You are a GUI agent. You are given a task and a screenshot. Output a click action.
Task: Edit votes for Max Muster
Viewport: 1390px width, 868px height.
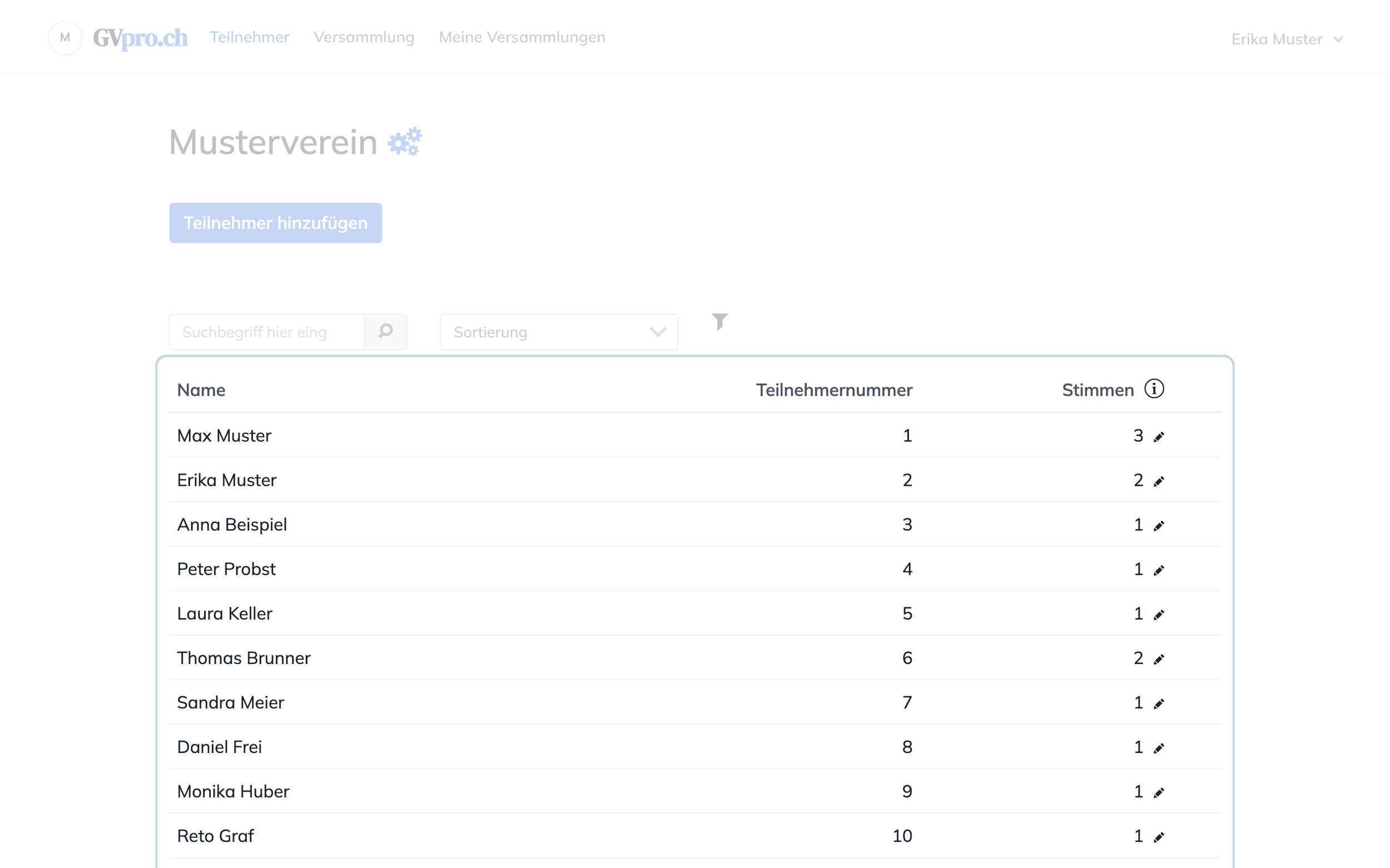(x=1159, y=437)
